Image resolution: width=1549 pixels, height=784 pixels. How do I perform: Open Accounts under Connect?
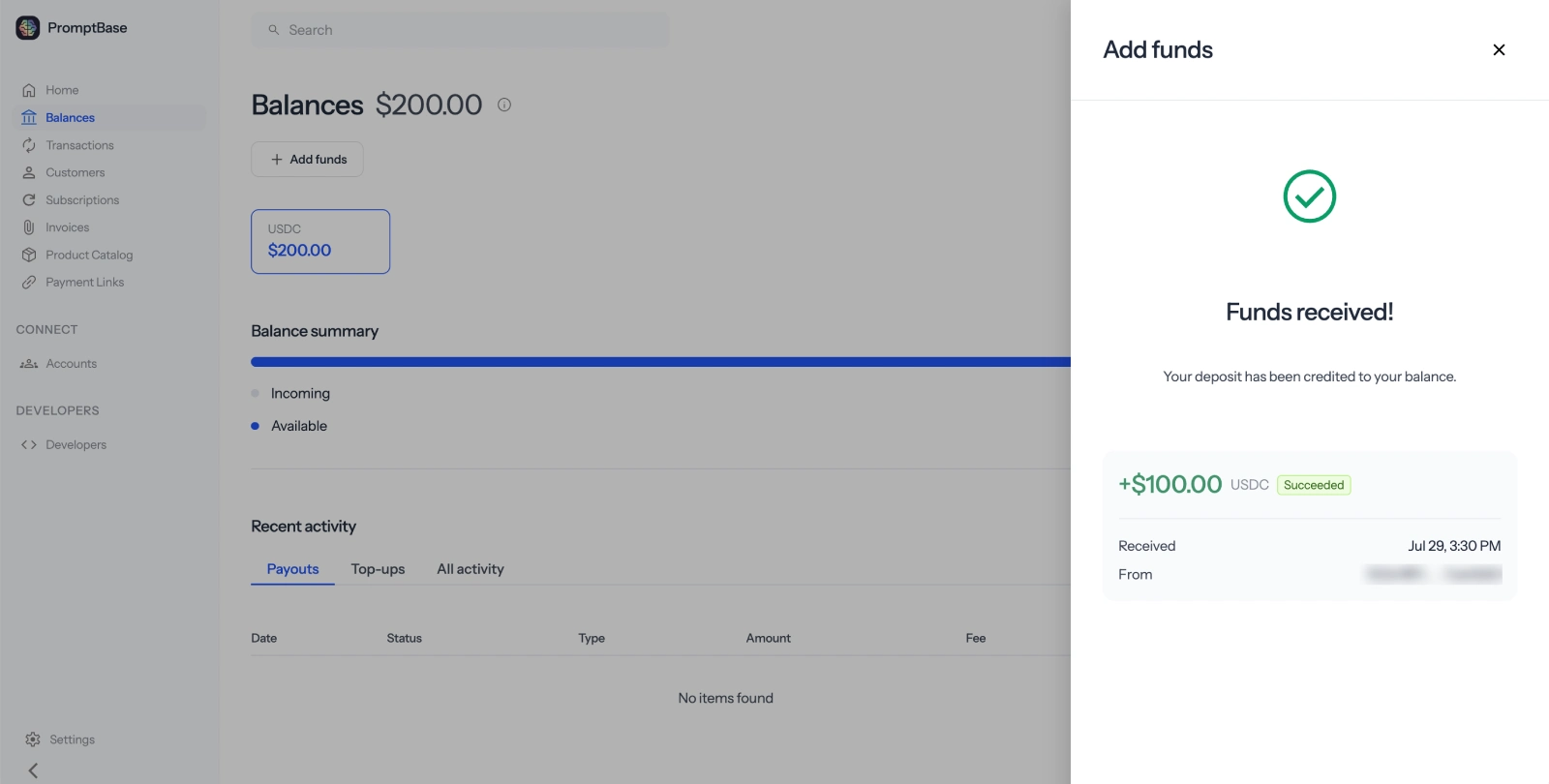click(x=71, y=364)
